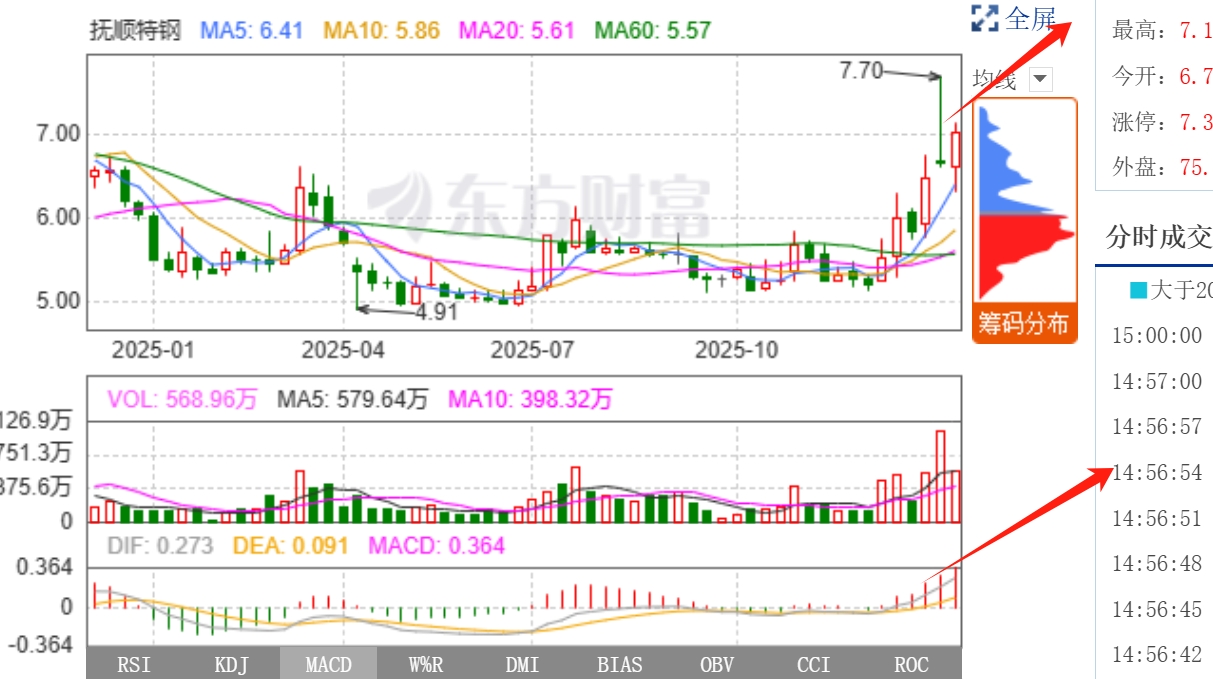
Task: Click the 2025-10 date axis label
Action: [736, 350]
